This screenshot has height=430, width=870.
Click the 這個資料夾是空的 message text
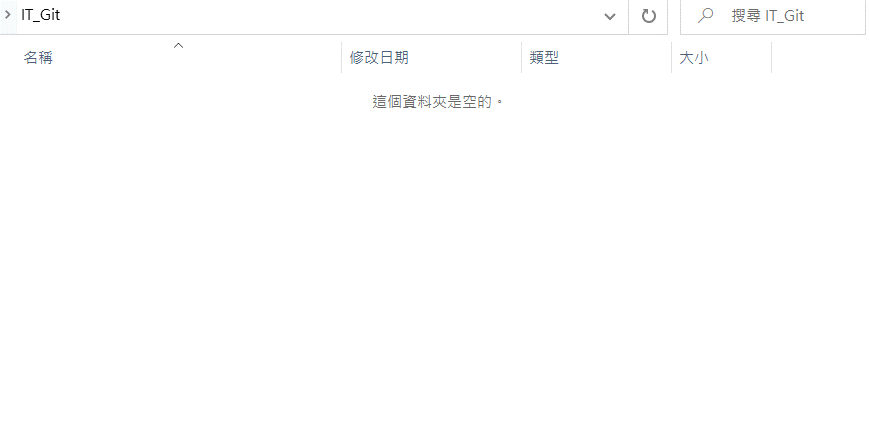pos(438,102)
